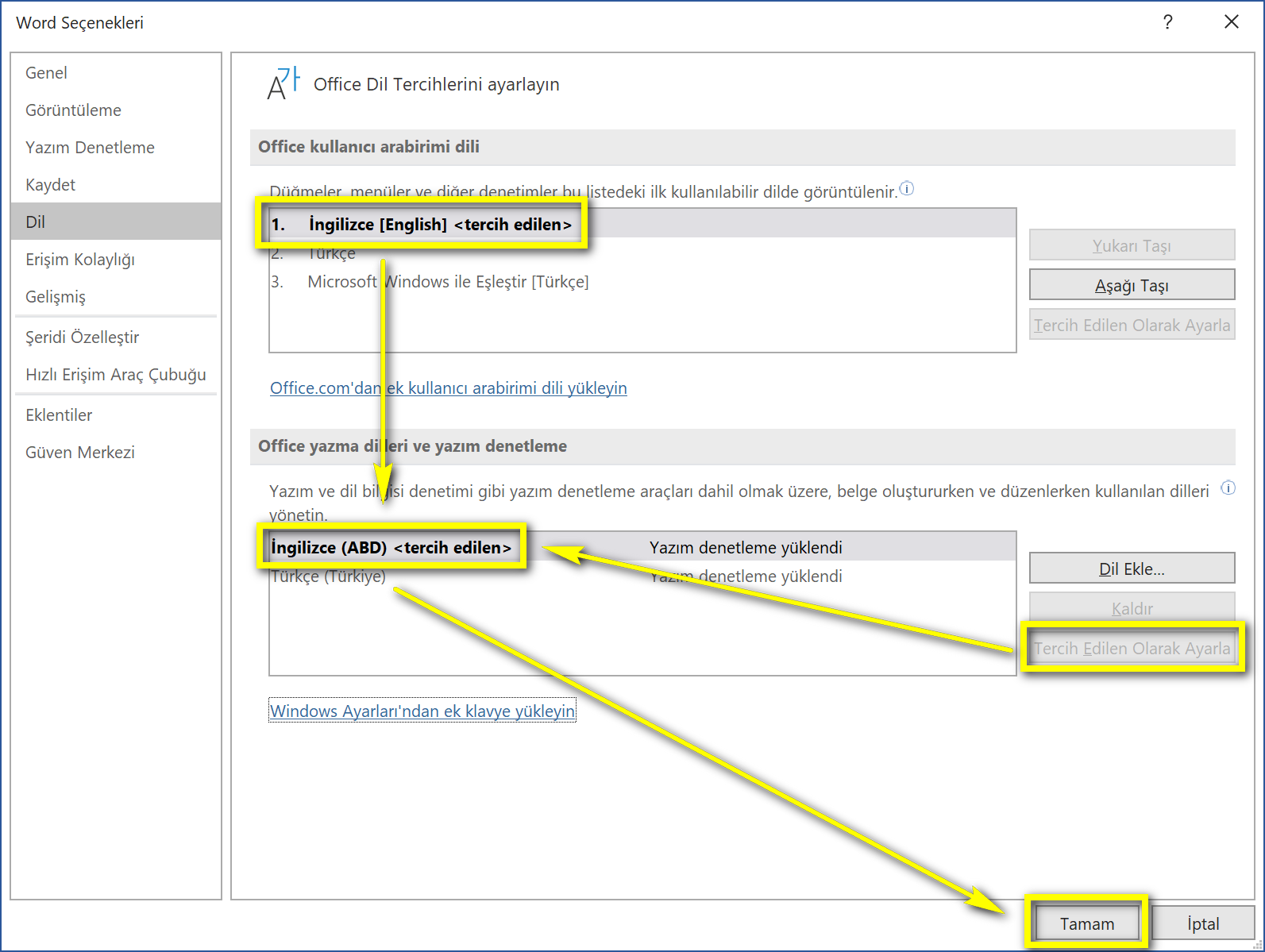Select Türkçe in display language list
Image resolution: width=1265 pixels, height=952 pixels.
coord(642,253)
